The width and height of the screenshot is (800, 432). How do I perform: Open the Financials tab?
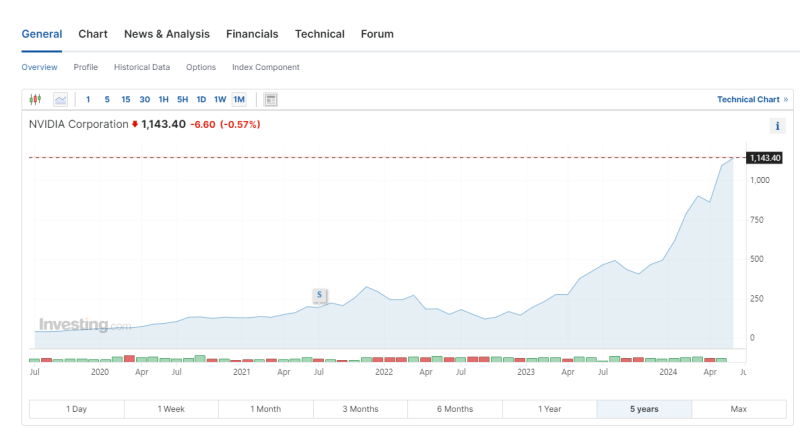tap(252, 34)
